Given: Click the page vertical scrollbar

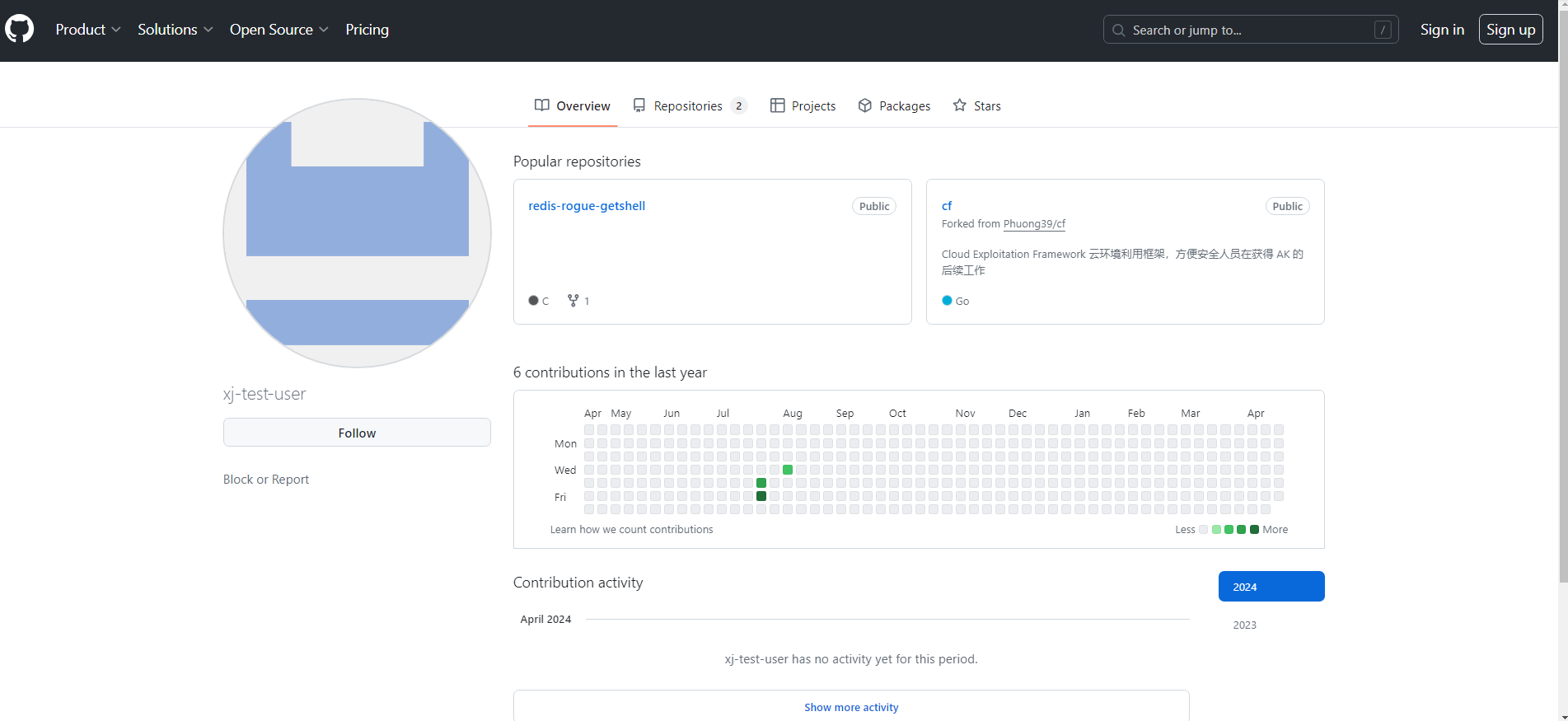Looking at the screenshot, I should tap(1563, 297).
